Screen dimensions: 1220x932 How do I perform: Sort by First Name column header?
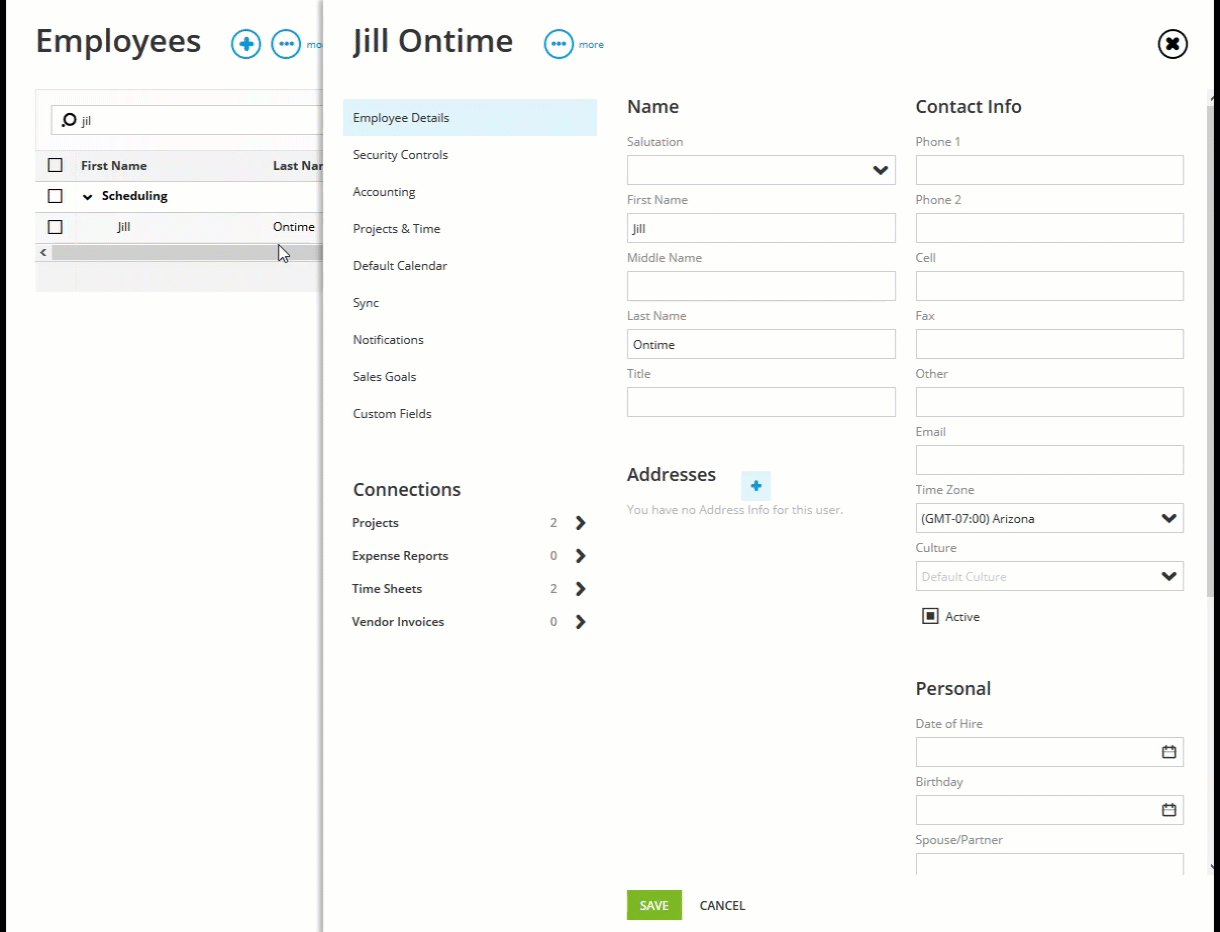(114, 166)
